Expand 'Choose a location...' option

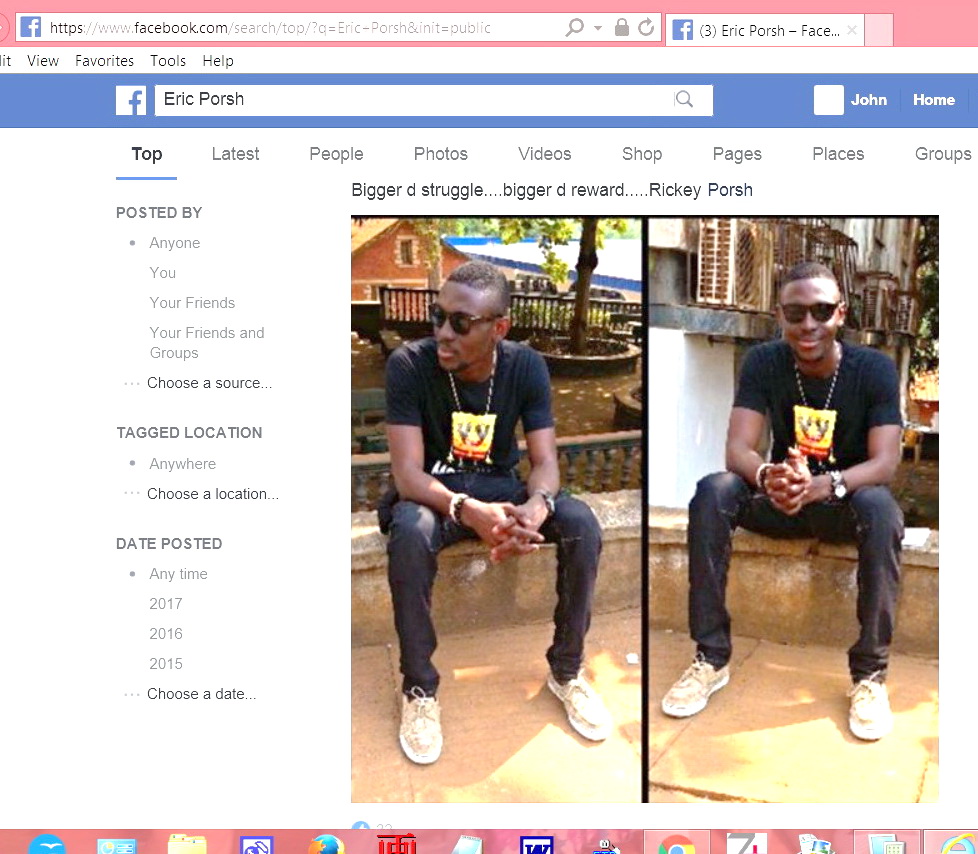212,494
